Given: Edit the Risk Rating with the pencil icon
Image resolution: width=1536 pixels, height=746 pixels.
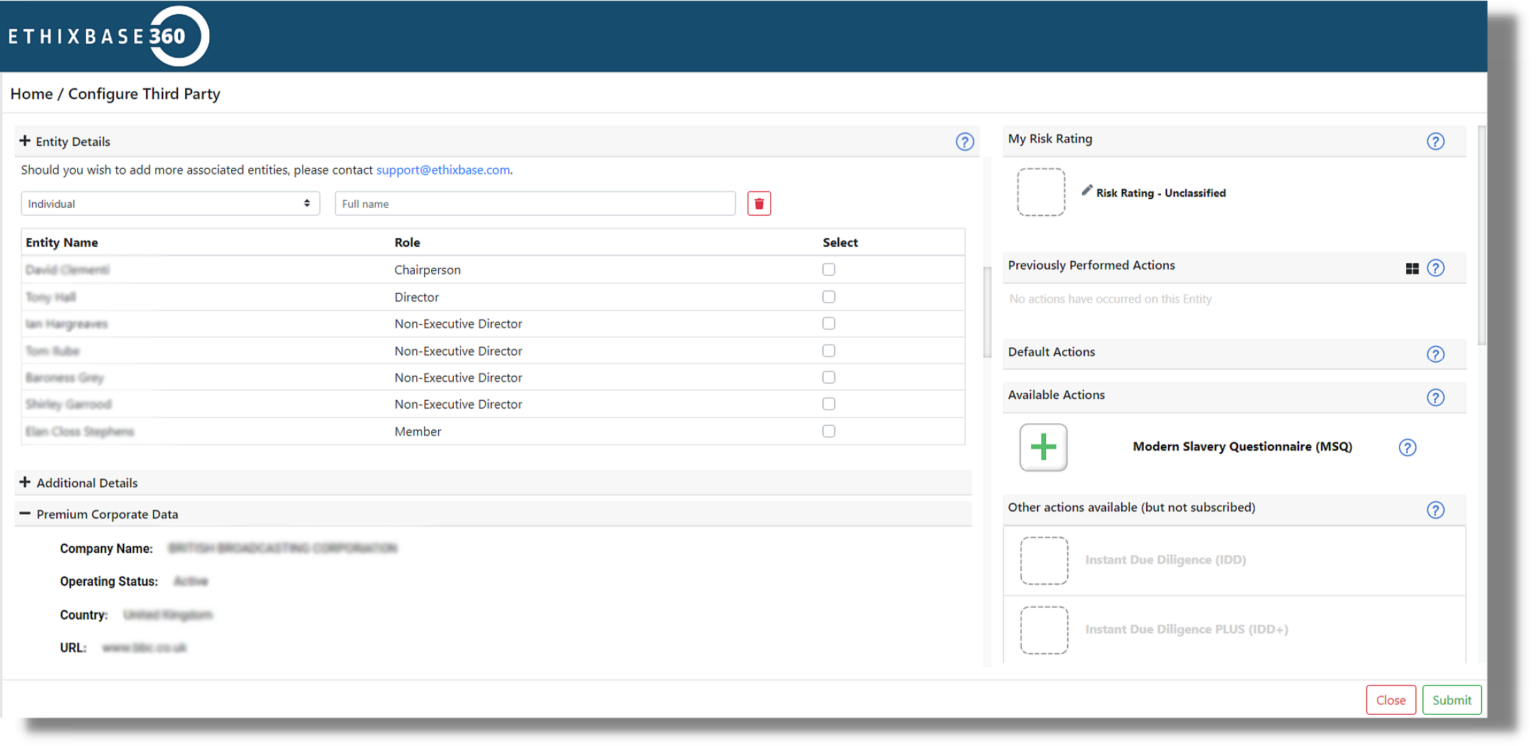Looking at the screenshot, I should pyautogui.click(x=1089, y=192).
